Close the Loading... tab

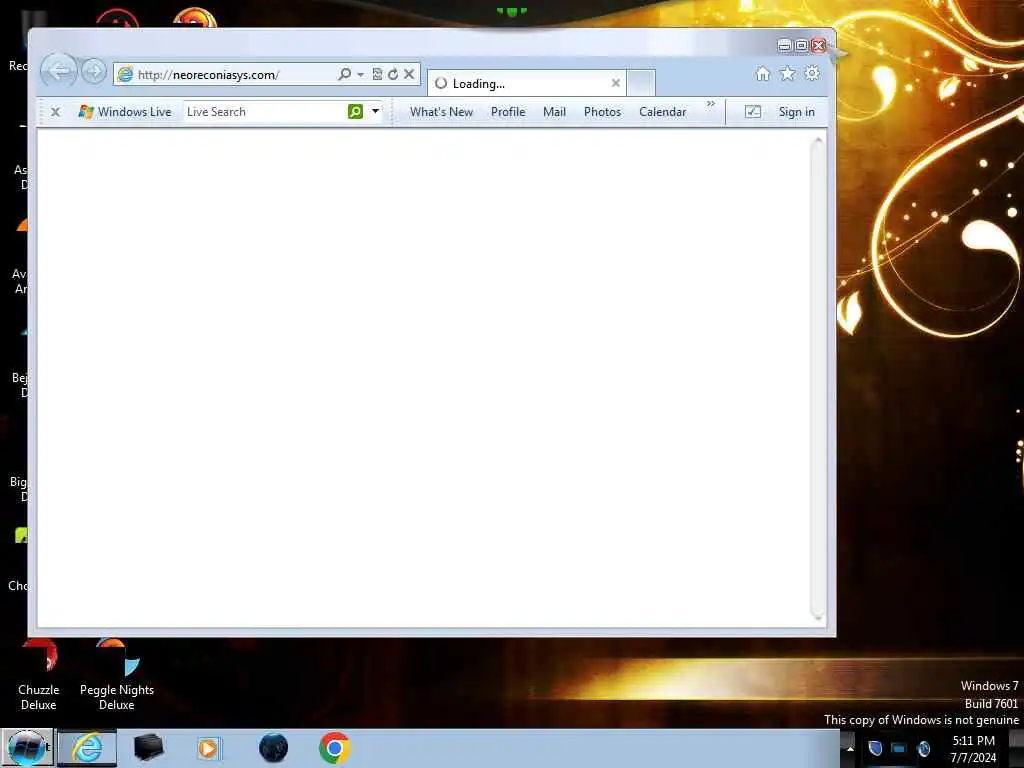point(615,83)
